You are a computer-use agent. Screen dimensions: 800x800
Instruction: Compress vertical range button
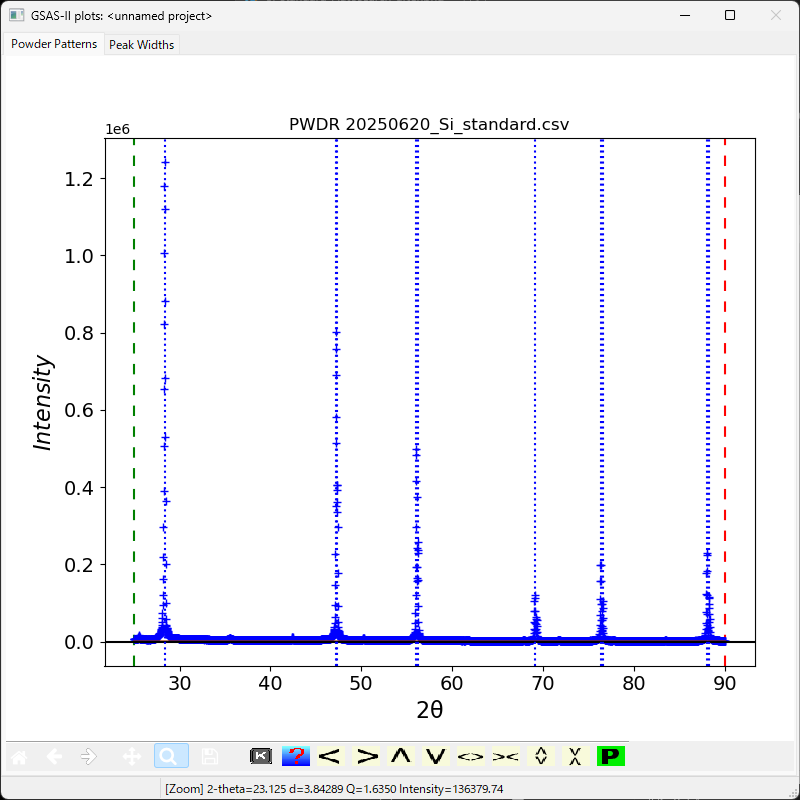[x=574, y=757]
